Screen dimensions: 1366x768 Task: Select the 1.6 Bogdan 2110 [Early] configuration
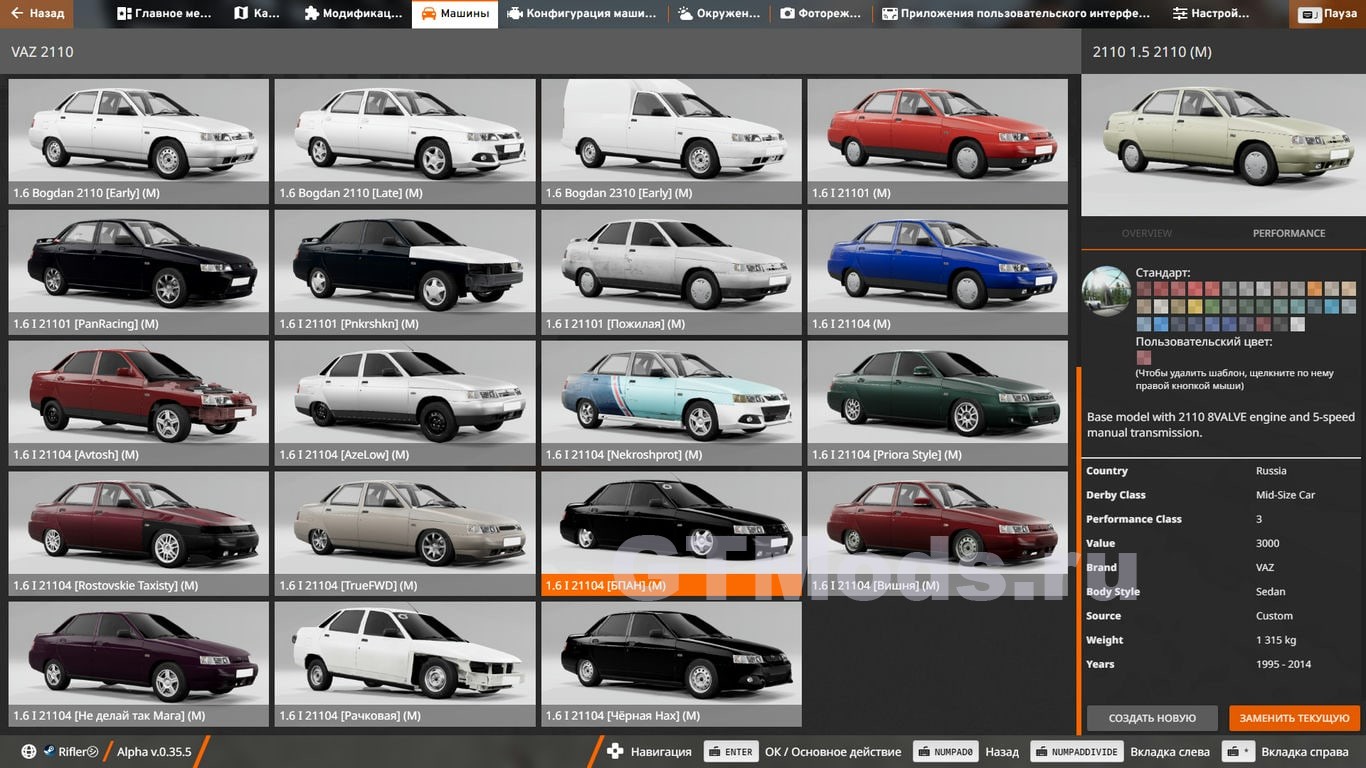coord(139,141)
